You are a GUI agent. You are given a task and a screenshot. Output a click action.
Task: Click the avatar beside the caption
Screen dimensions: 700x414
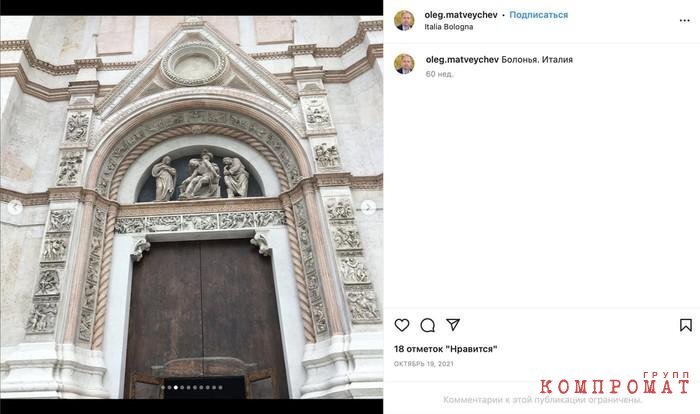pos(404,63)
